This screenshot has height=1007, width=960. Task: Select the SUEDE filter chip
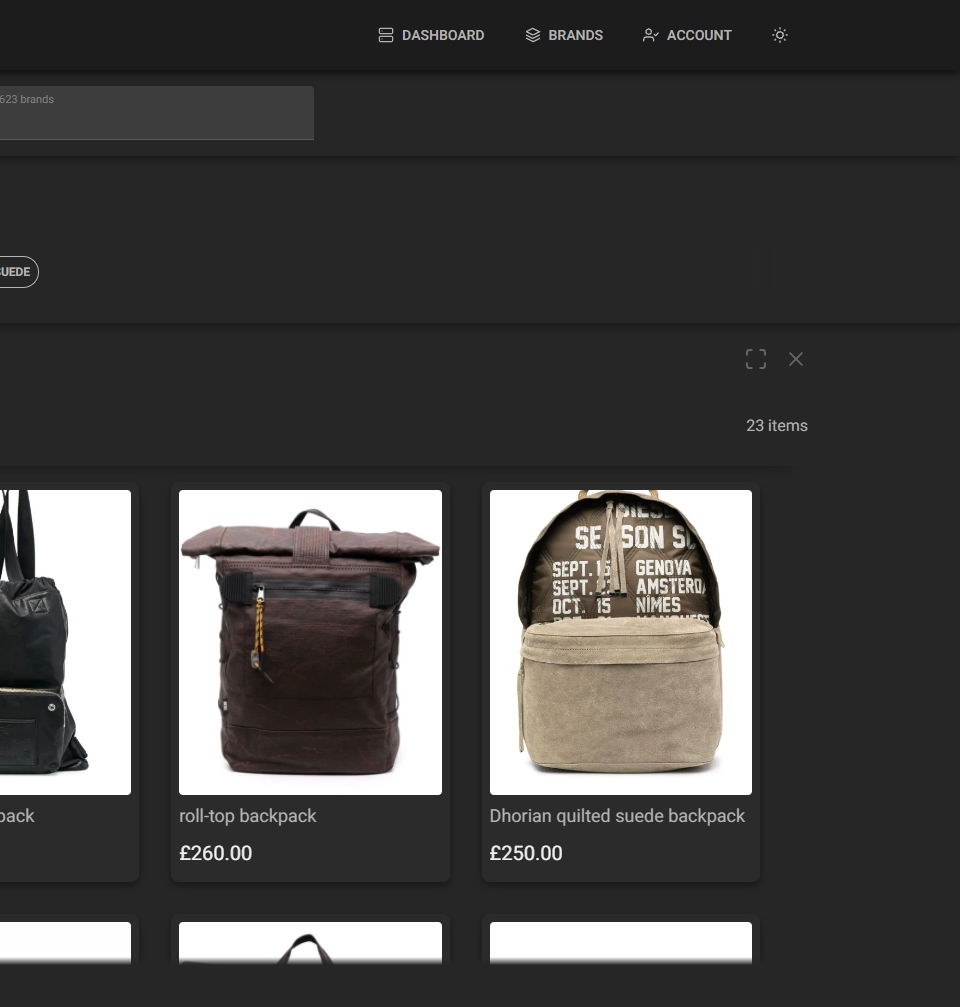tap(18, 272)
